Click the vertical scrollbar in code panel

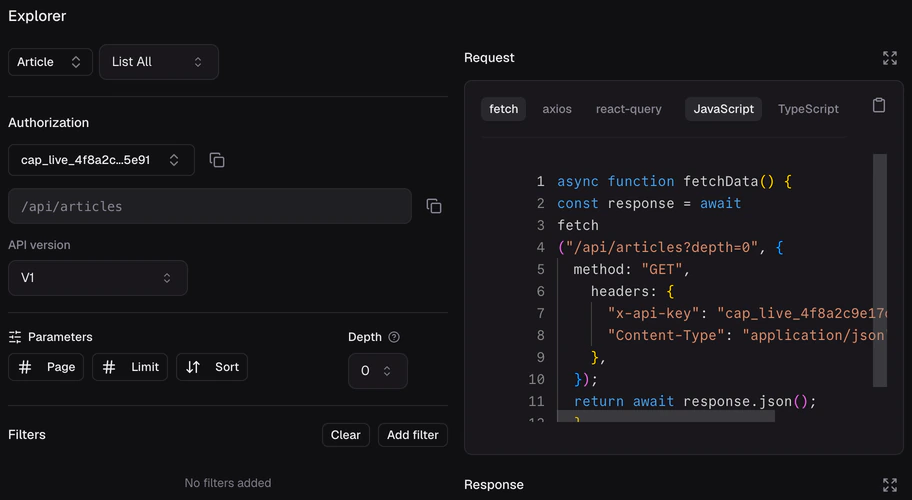click(x=879, y=270)
